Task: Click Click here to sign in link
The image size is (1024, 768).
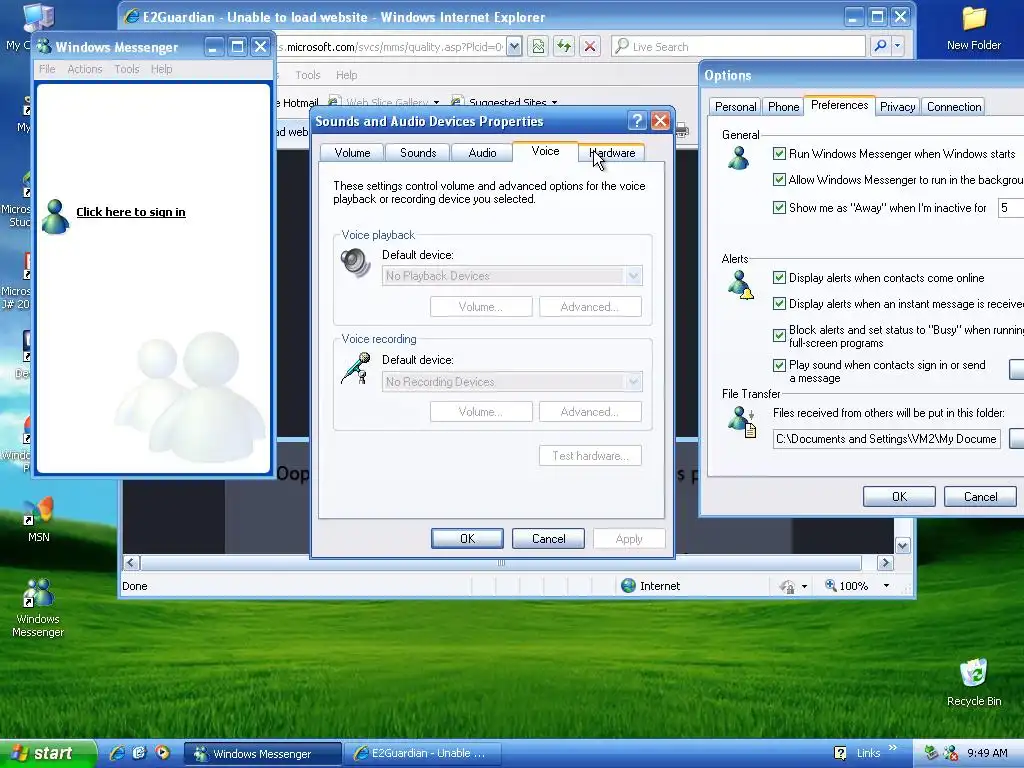Action: point(131,212)
